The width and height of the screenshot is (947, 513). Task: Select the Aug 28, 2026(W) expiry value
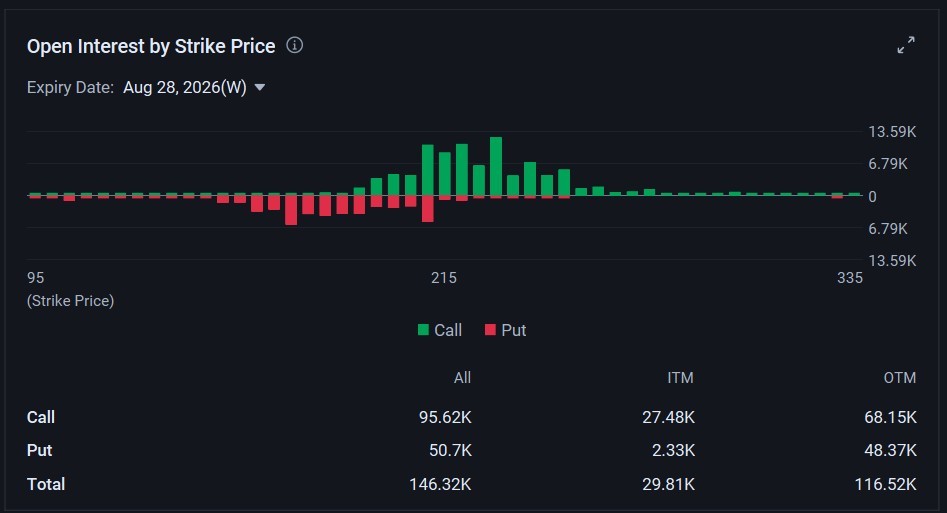tap(185, 88)
